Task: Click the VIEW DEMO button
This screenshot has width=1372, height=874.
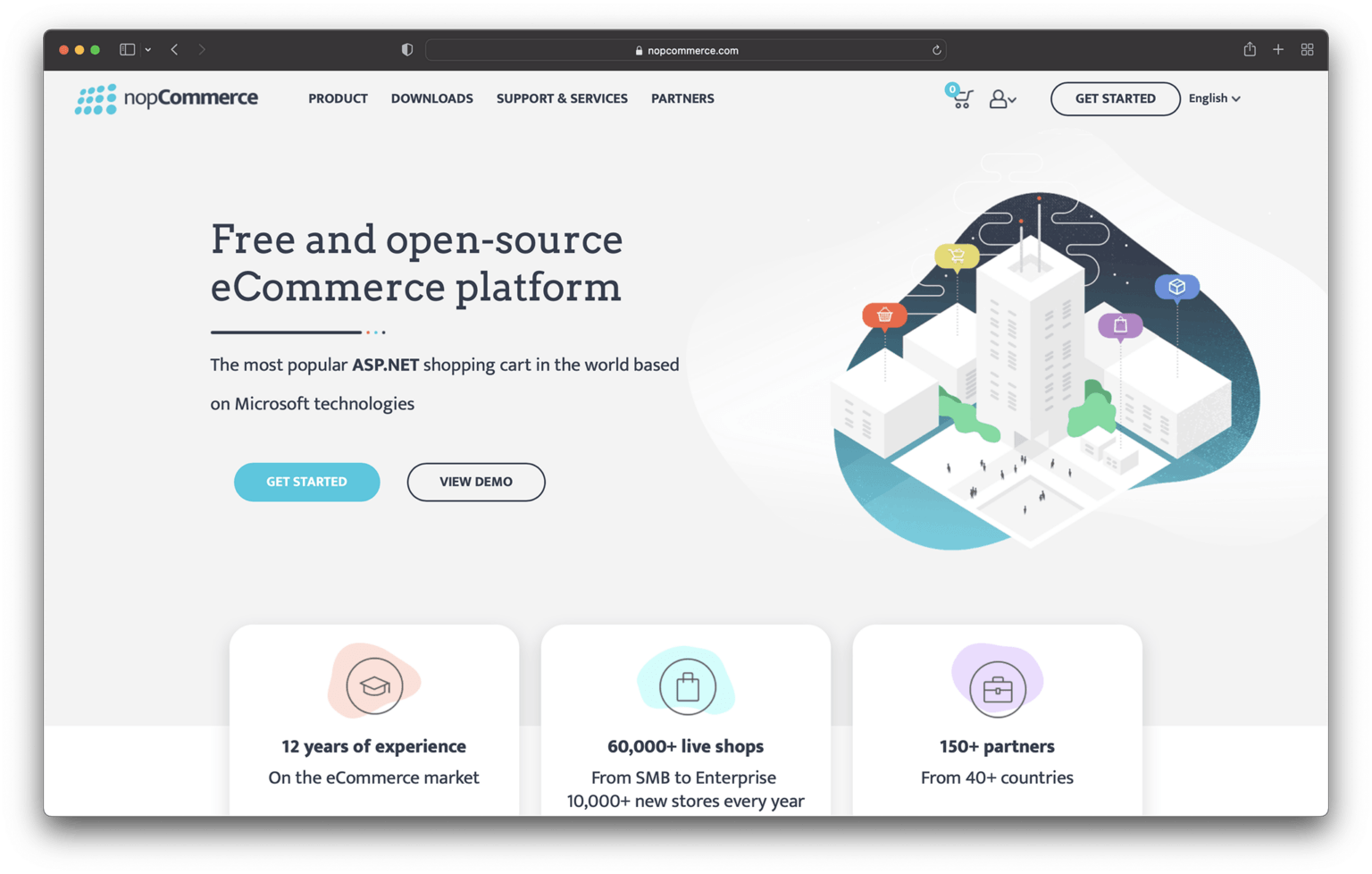Action: click(x=475, y=482)
